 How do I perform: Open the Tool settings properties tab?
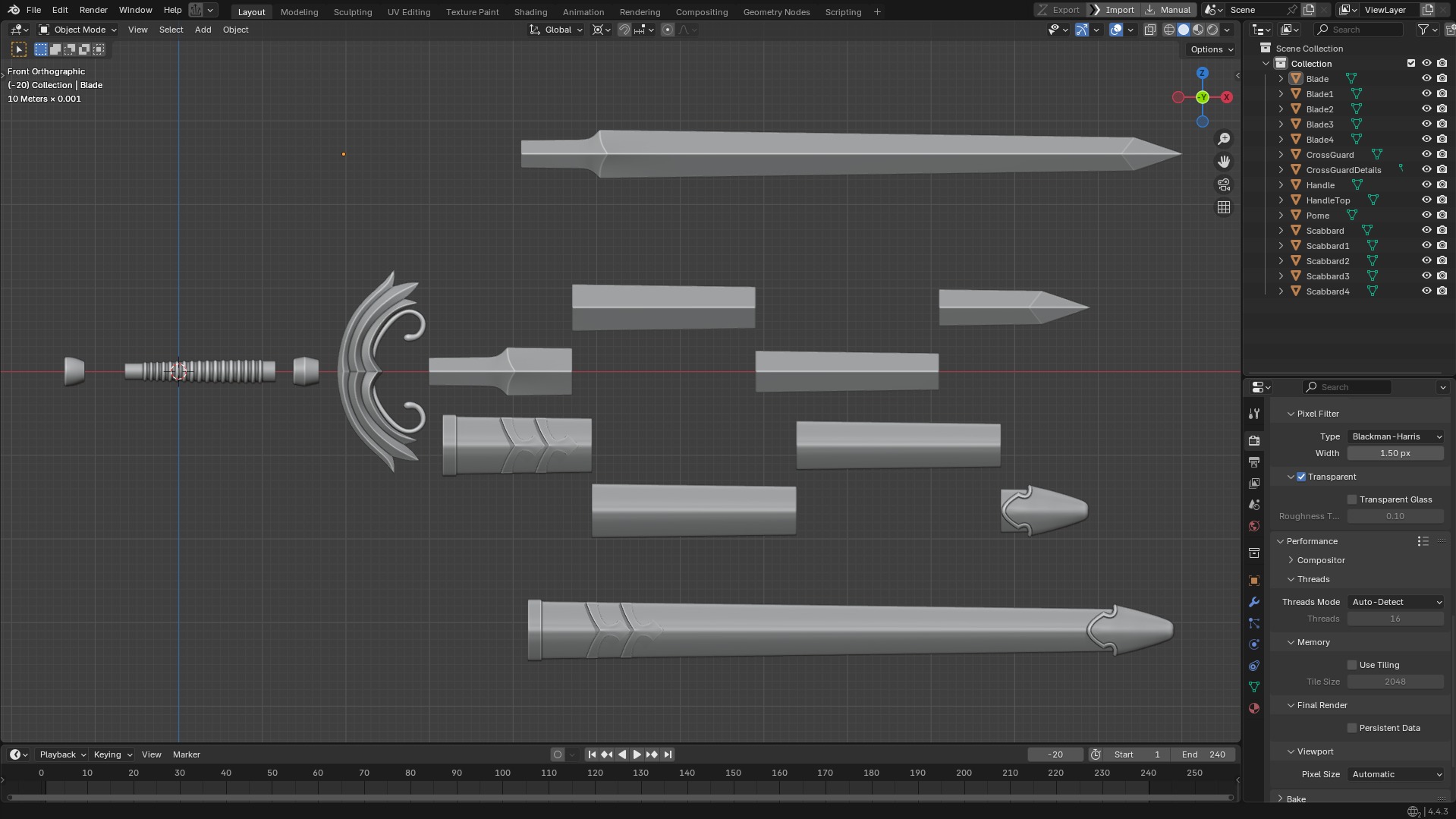[x=1254, y=414]
